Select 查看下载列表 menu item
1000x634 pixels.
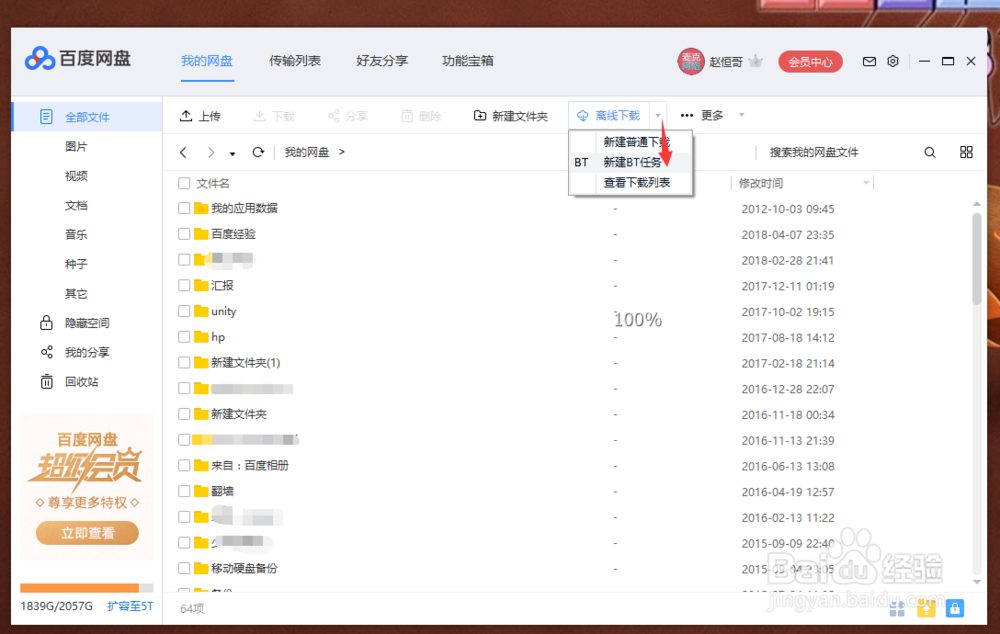[631, 182]
